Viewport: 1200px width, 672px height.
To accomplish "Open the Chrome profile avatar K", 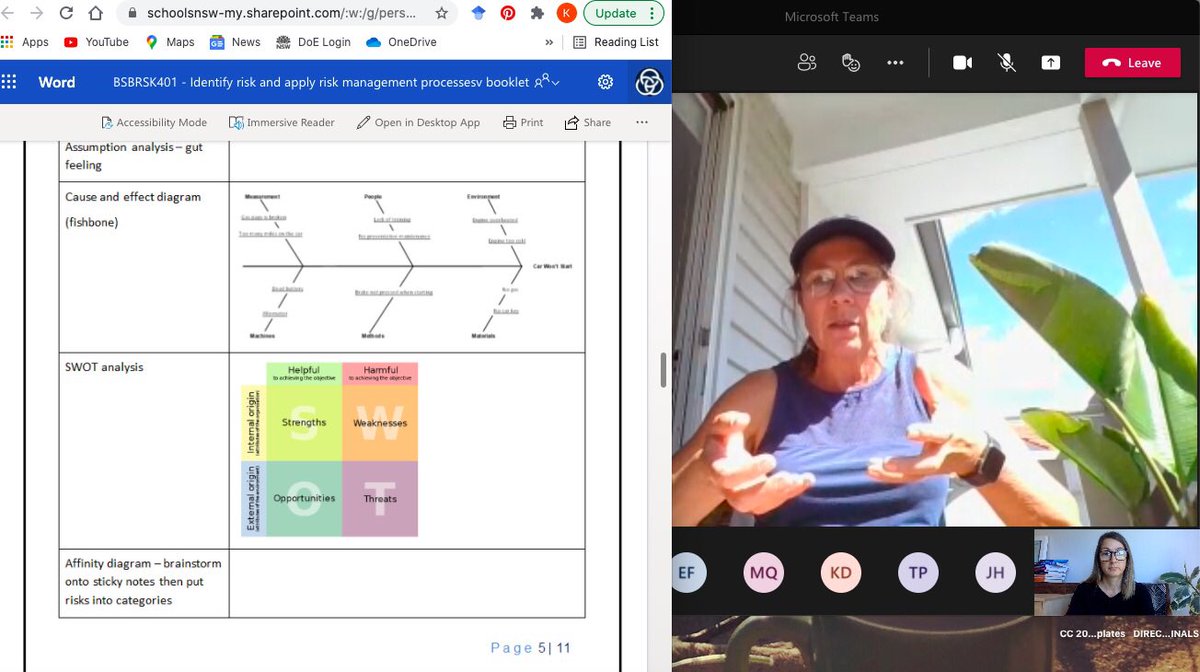I will pos(567,13).
